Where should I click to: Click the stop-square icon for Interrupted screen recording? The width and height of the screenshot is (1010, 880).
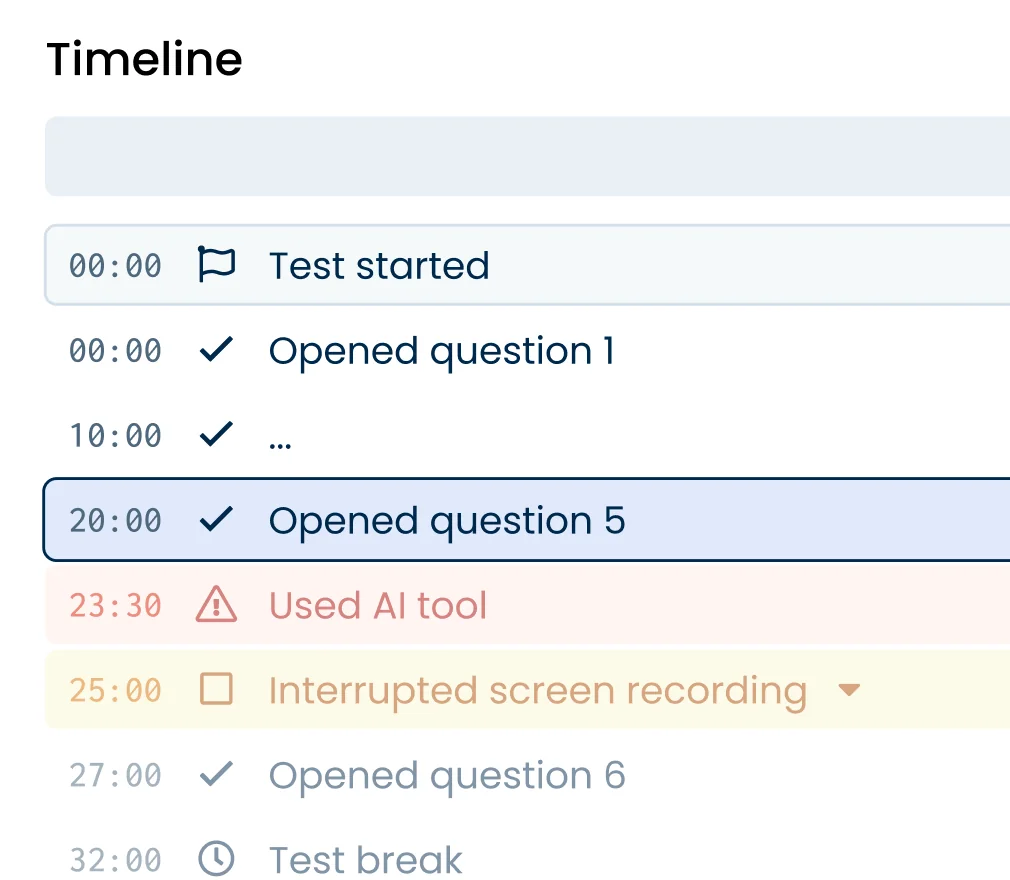pyautogui.click(x=216, y=690)
